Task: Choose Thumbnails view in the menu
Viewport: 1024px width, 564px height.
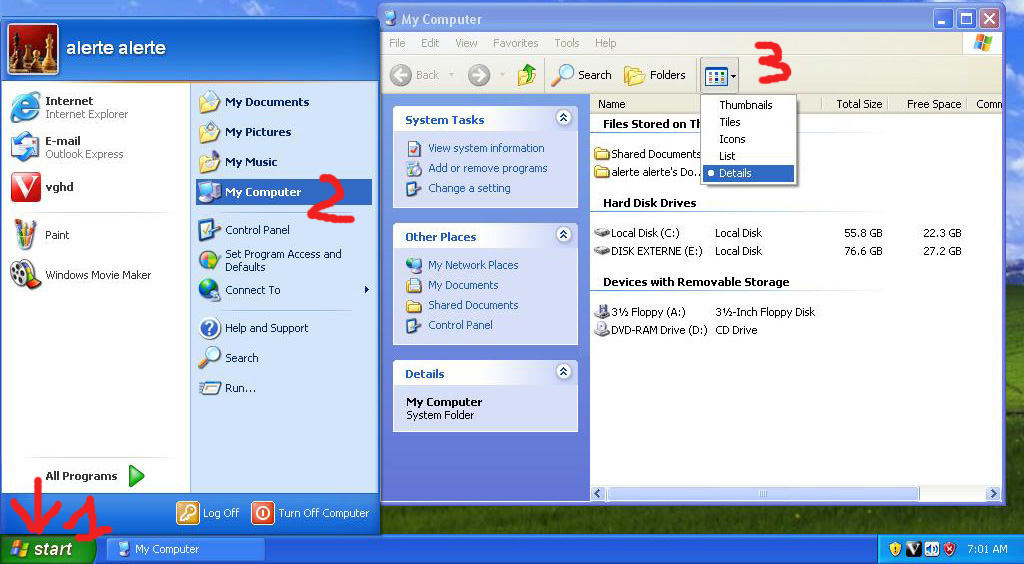Action: (745, 105)
